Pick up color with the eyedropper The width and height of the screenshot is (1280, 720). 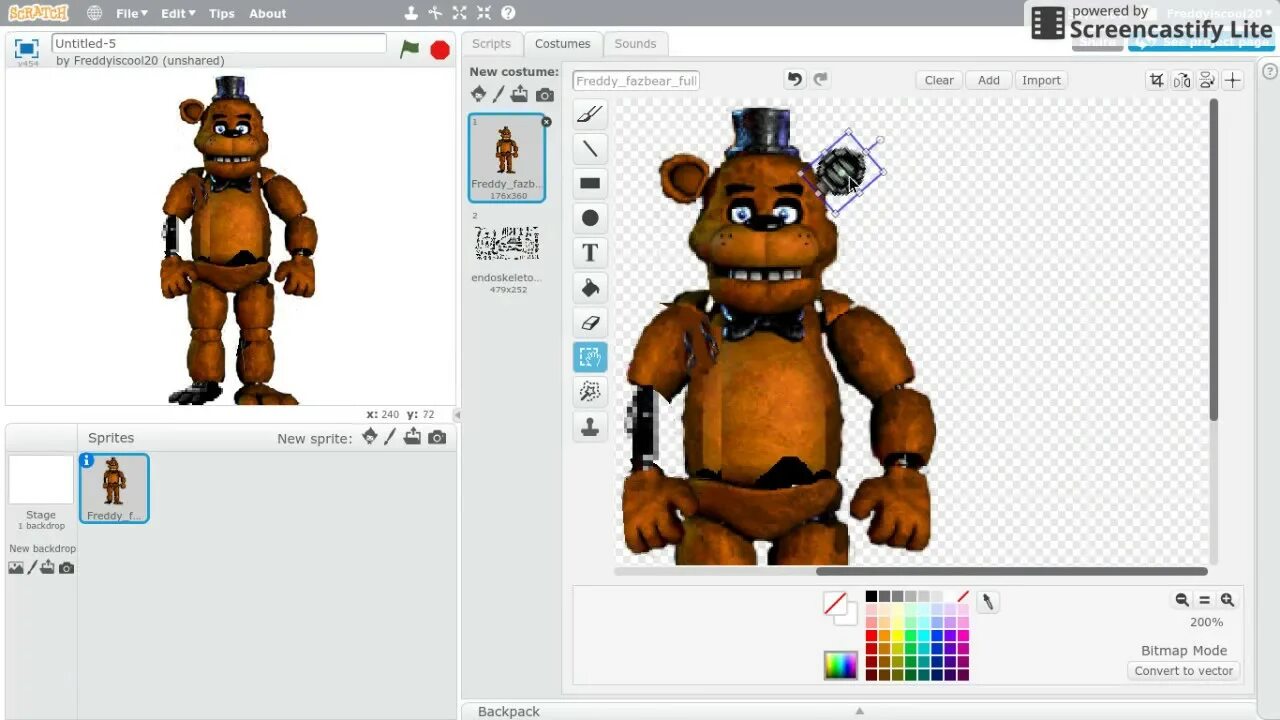988,601
